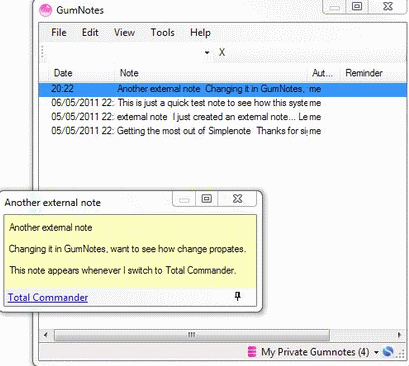The image size is (409, 366).
Task: Select the 20:22 Another external note row
Action: (x=223, y=89)
